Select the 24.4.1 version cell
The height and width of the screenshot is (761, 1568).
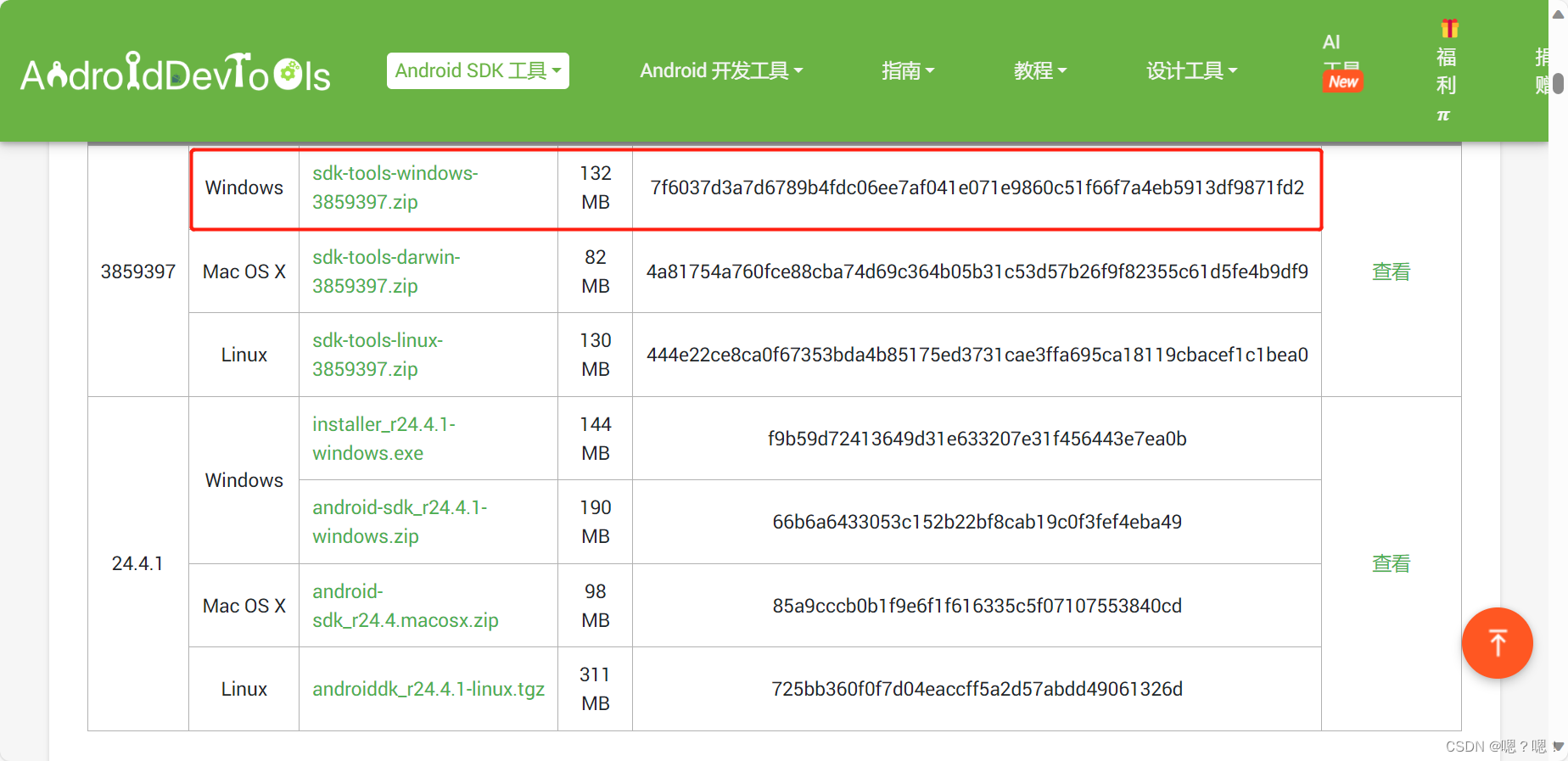(x=138, y=563)
